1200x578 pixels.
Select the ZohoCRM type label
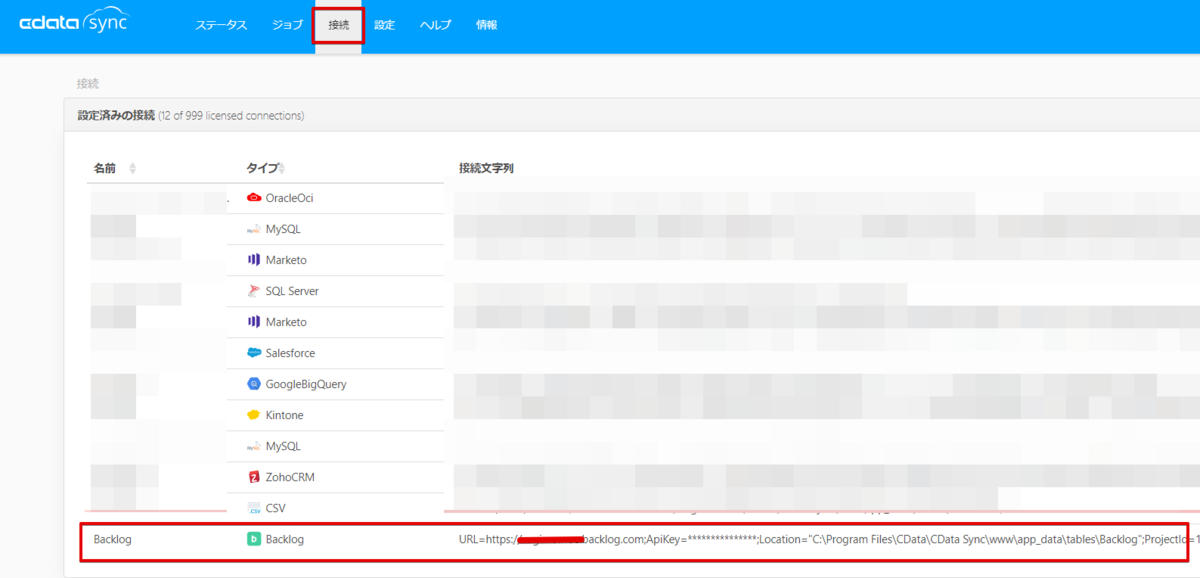tap(290, 477)
